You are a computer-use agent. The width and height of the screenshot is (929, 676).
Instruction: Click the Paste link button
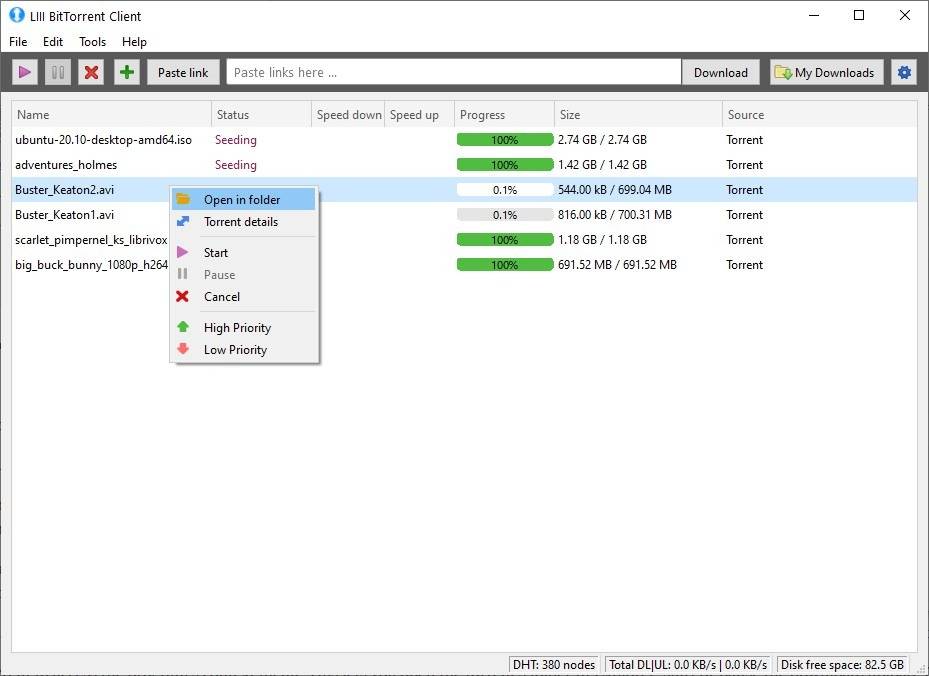(183, 72)
